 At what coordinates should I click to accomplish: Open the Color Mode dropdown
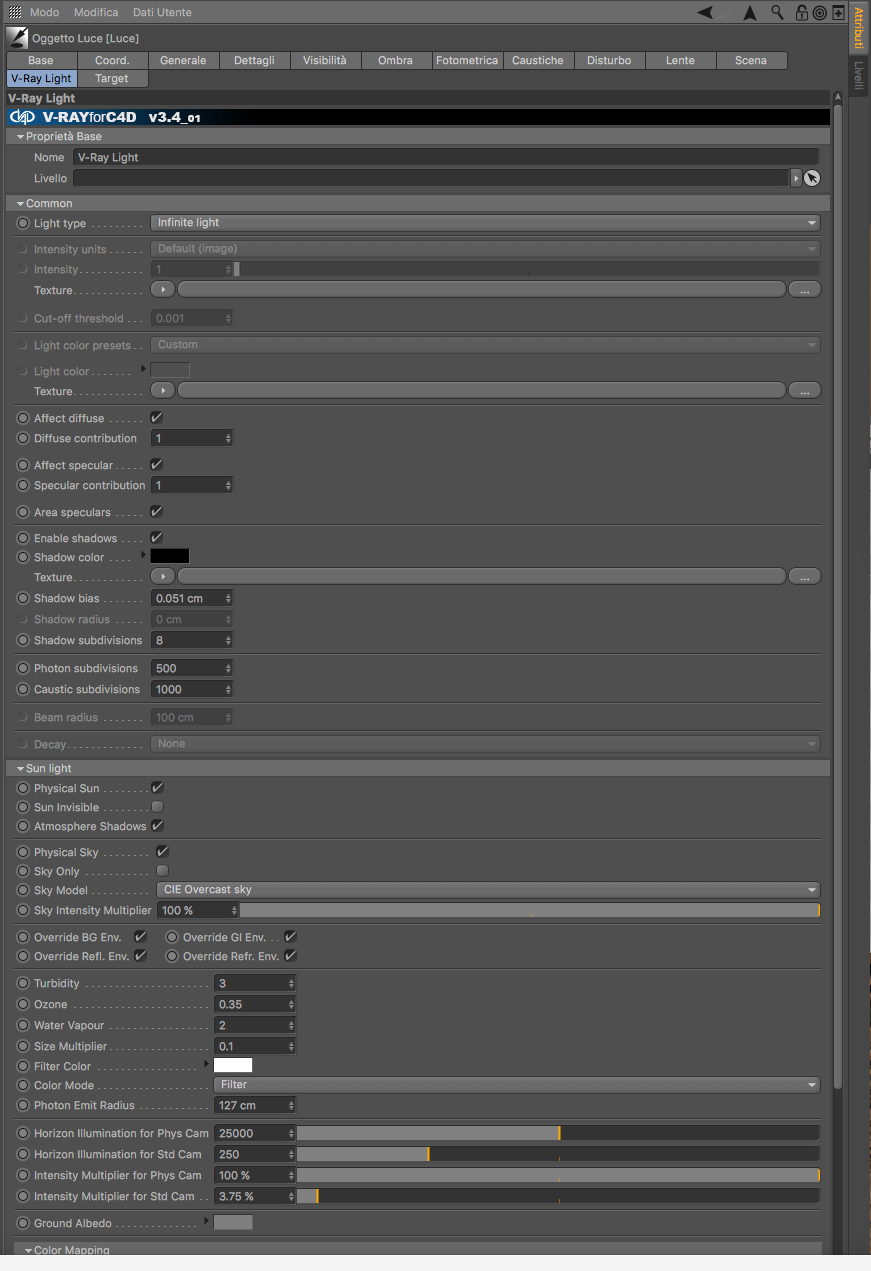coord(517,1085)
